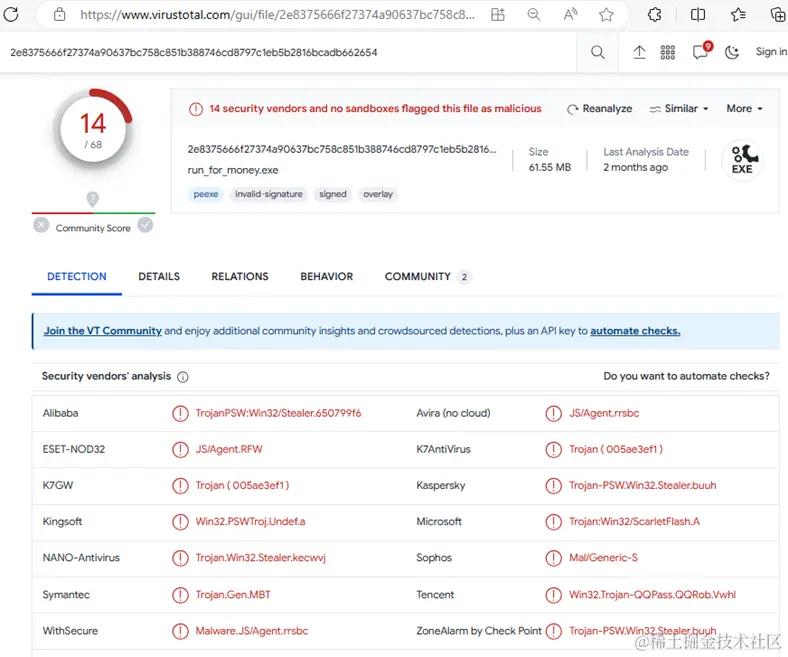Click the ESET-NOD32 detection alert icon
This screenshot has width=788, height=657.
click(180, 449)
